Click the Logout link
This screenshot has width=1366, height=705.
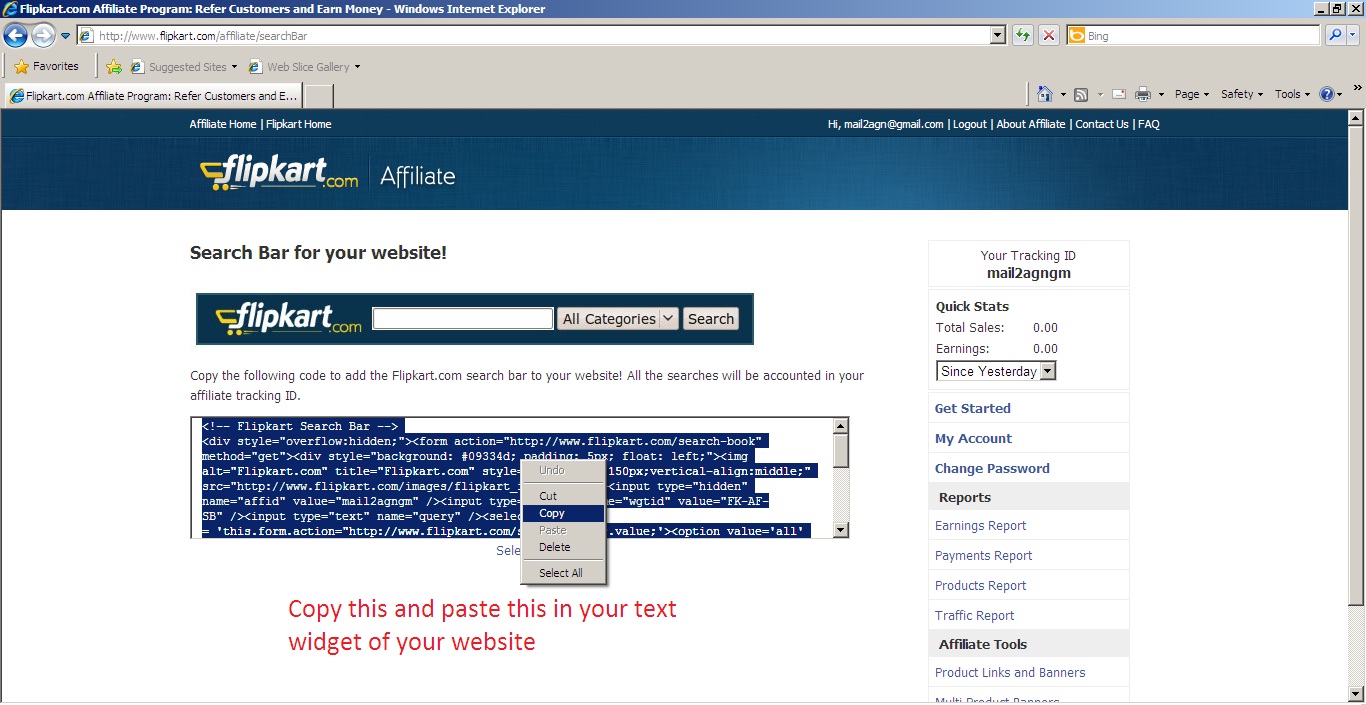point(970,124)
